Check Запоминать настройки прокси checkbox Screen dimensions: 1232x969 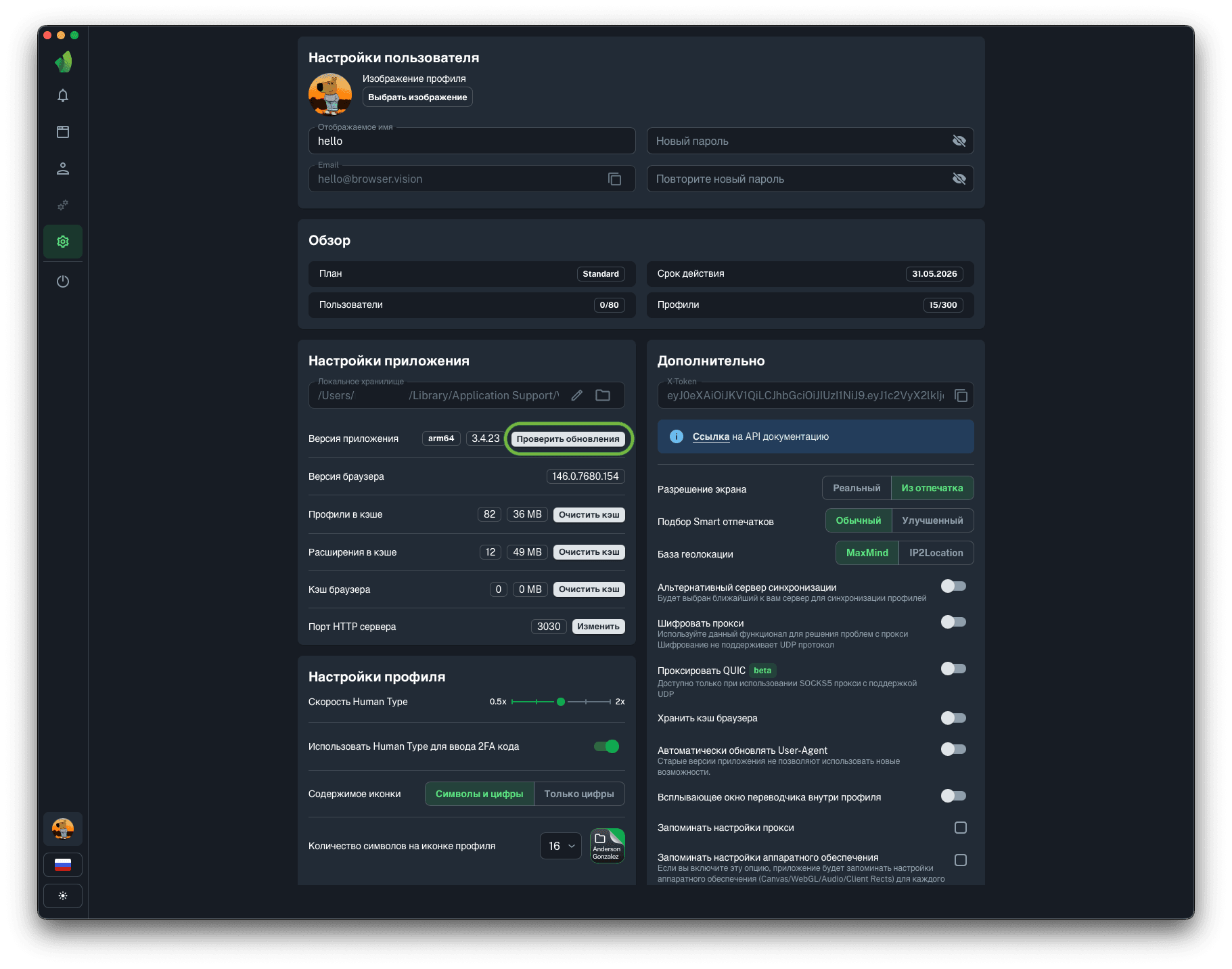pos(960,828)
